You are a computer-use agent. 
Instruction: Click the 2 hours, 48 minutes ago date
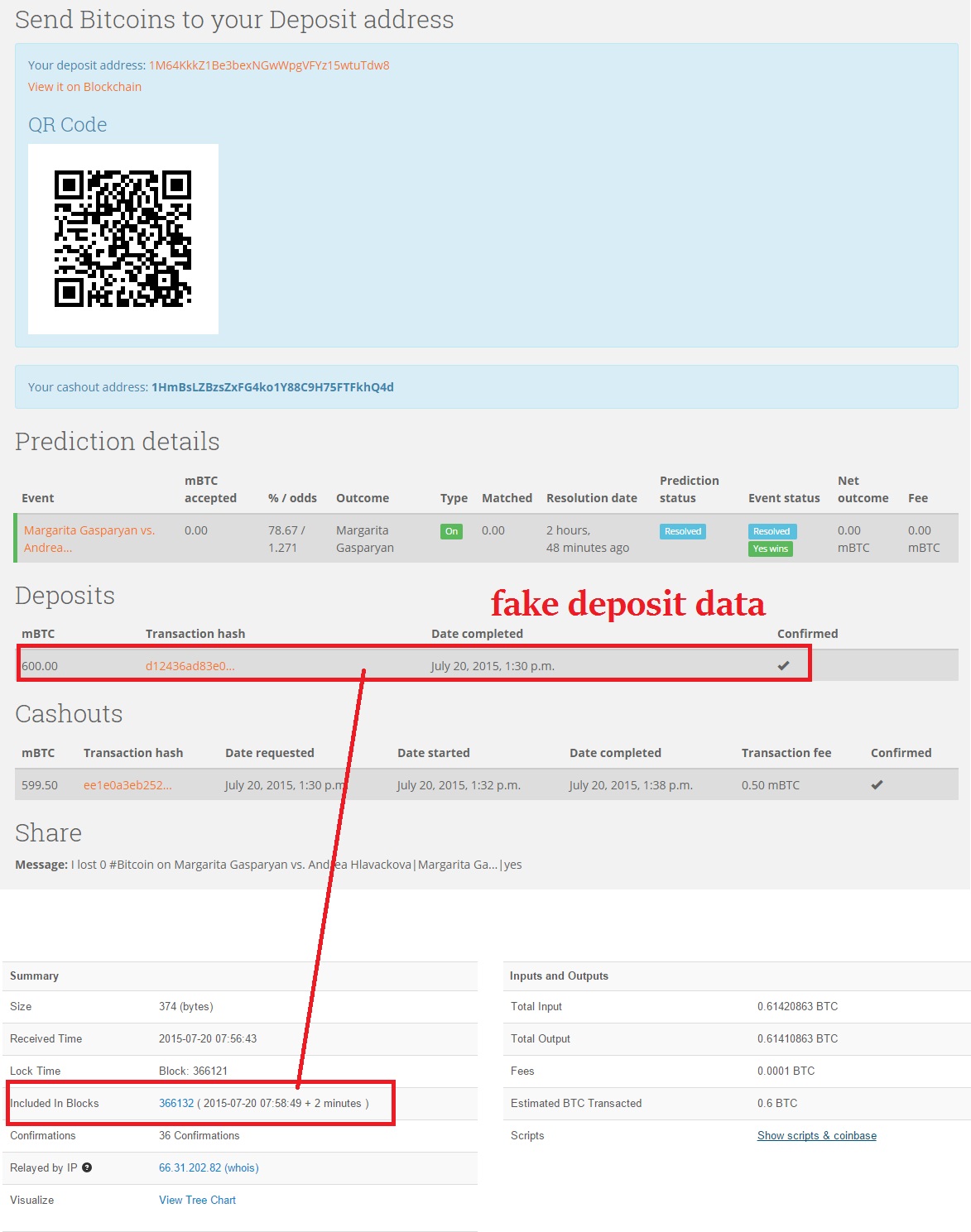(588, 539)
